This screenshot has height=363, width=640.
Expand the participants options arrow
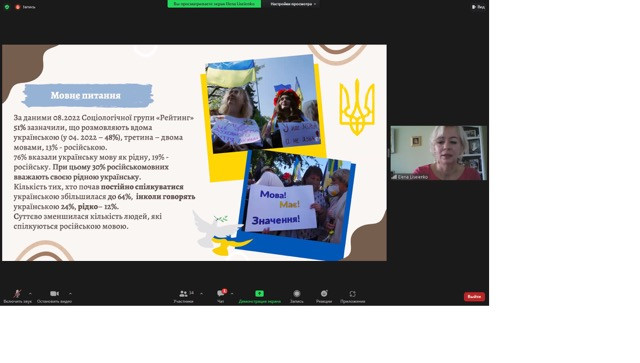click(x=201, y=294)
